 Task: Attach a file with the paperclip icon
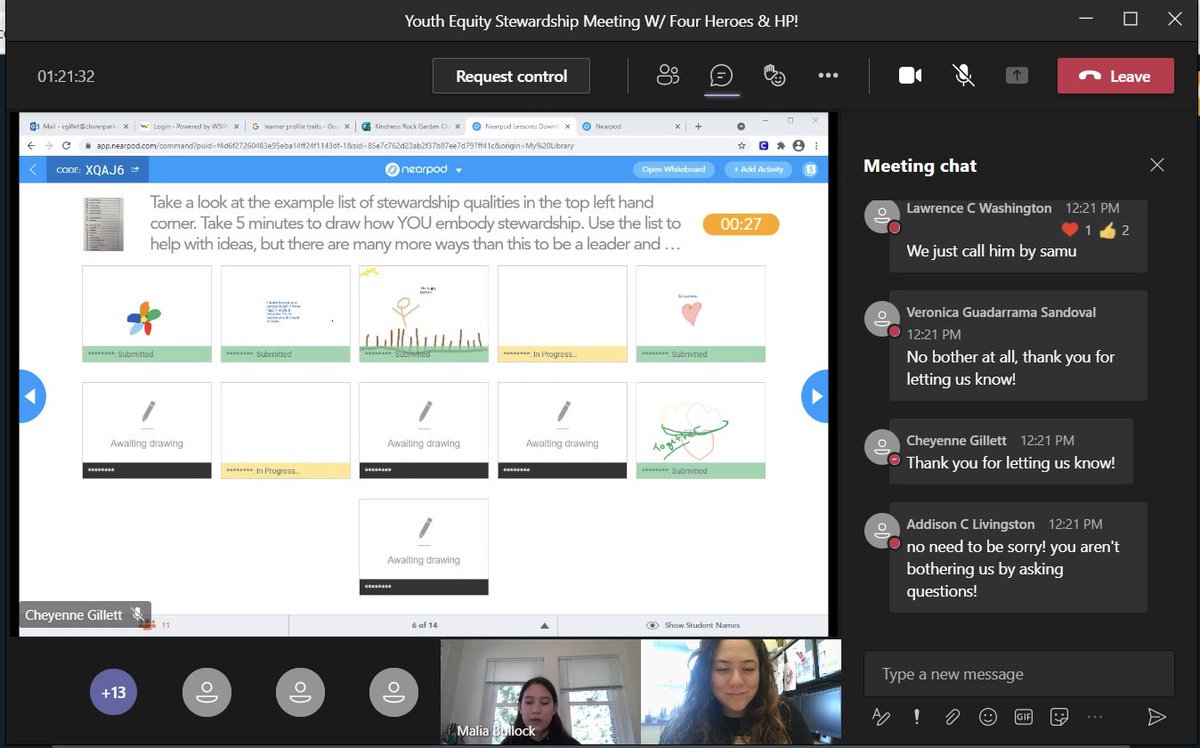[x=953, y=716]
